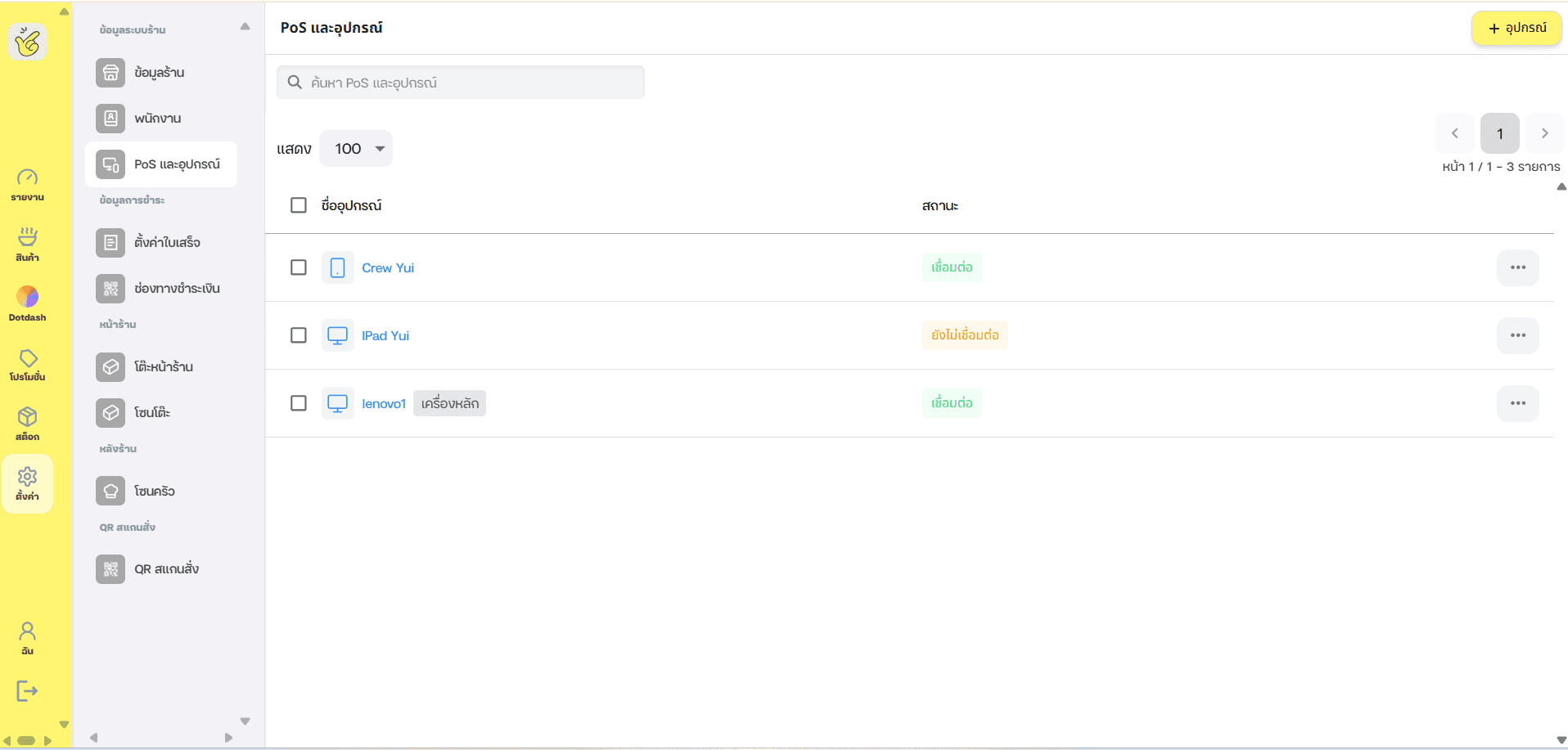
Task: Open the ช่องทางชำระเงิน menu item
Action: tap(161, 289)
